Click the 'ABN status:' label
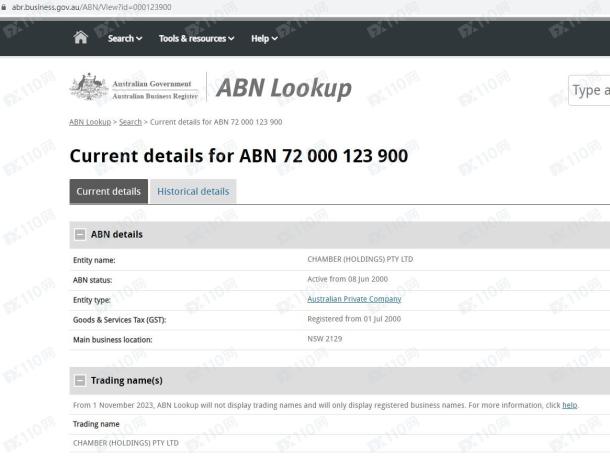The width and height of the screenshot is (610, 457). click(x=93, y=280)
